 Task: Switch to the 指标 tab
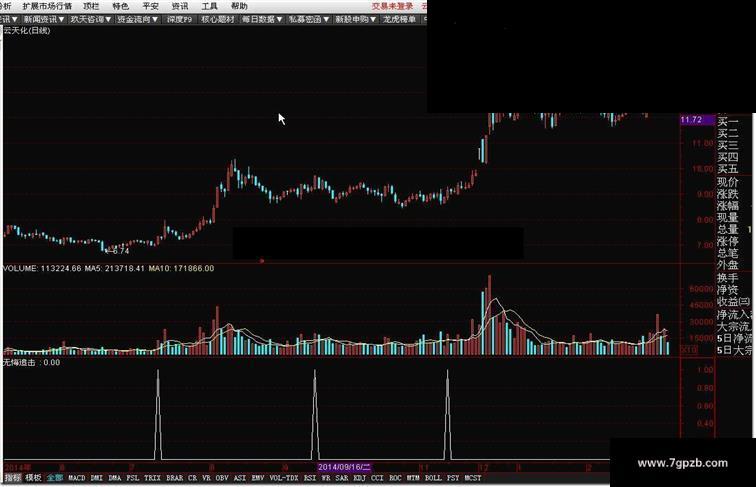pyautogui.click(x=13, y=478)
